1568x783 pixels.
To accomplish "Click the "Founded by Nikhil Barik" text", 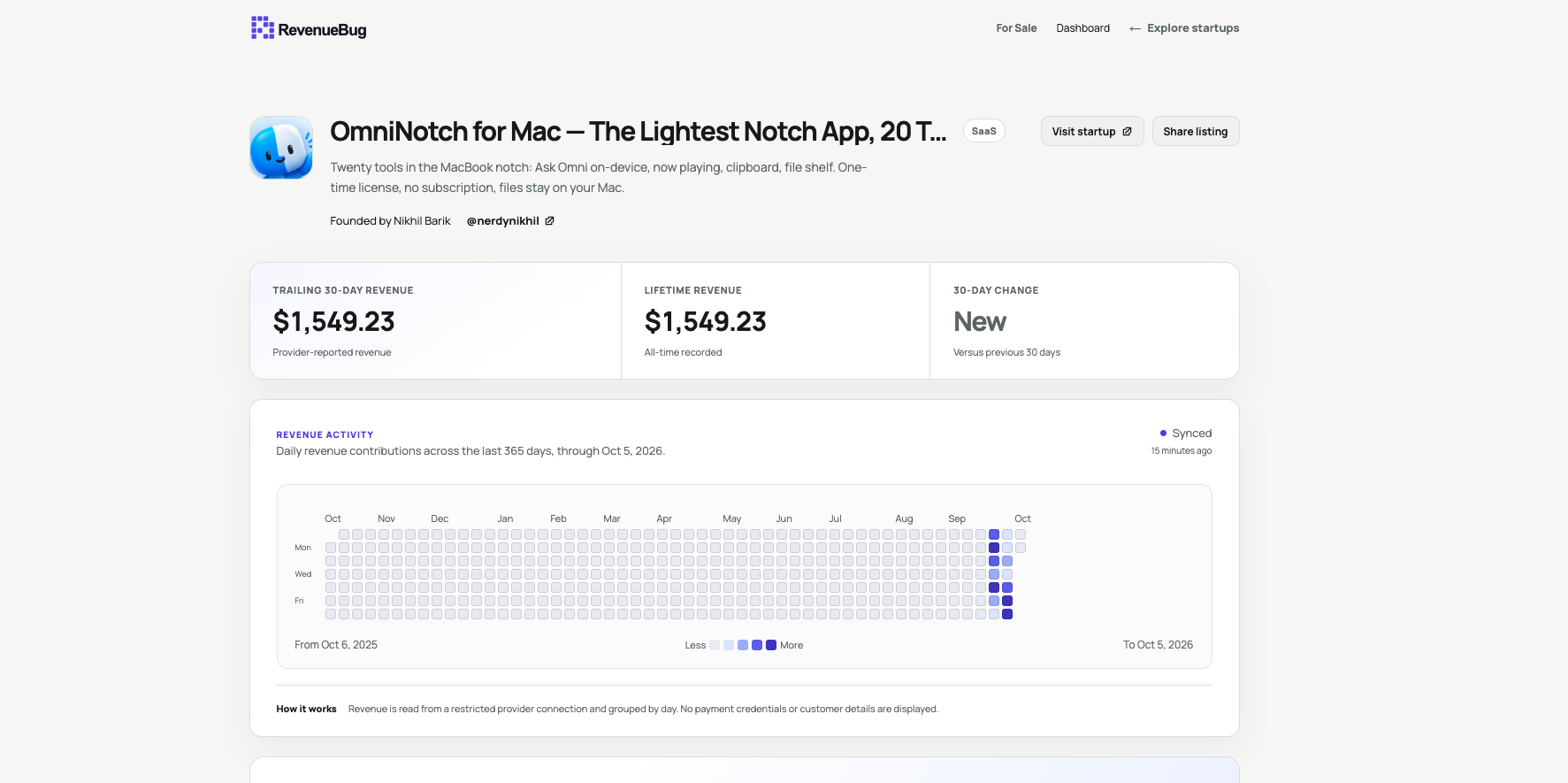I will point(390,221).
